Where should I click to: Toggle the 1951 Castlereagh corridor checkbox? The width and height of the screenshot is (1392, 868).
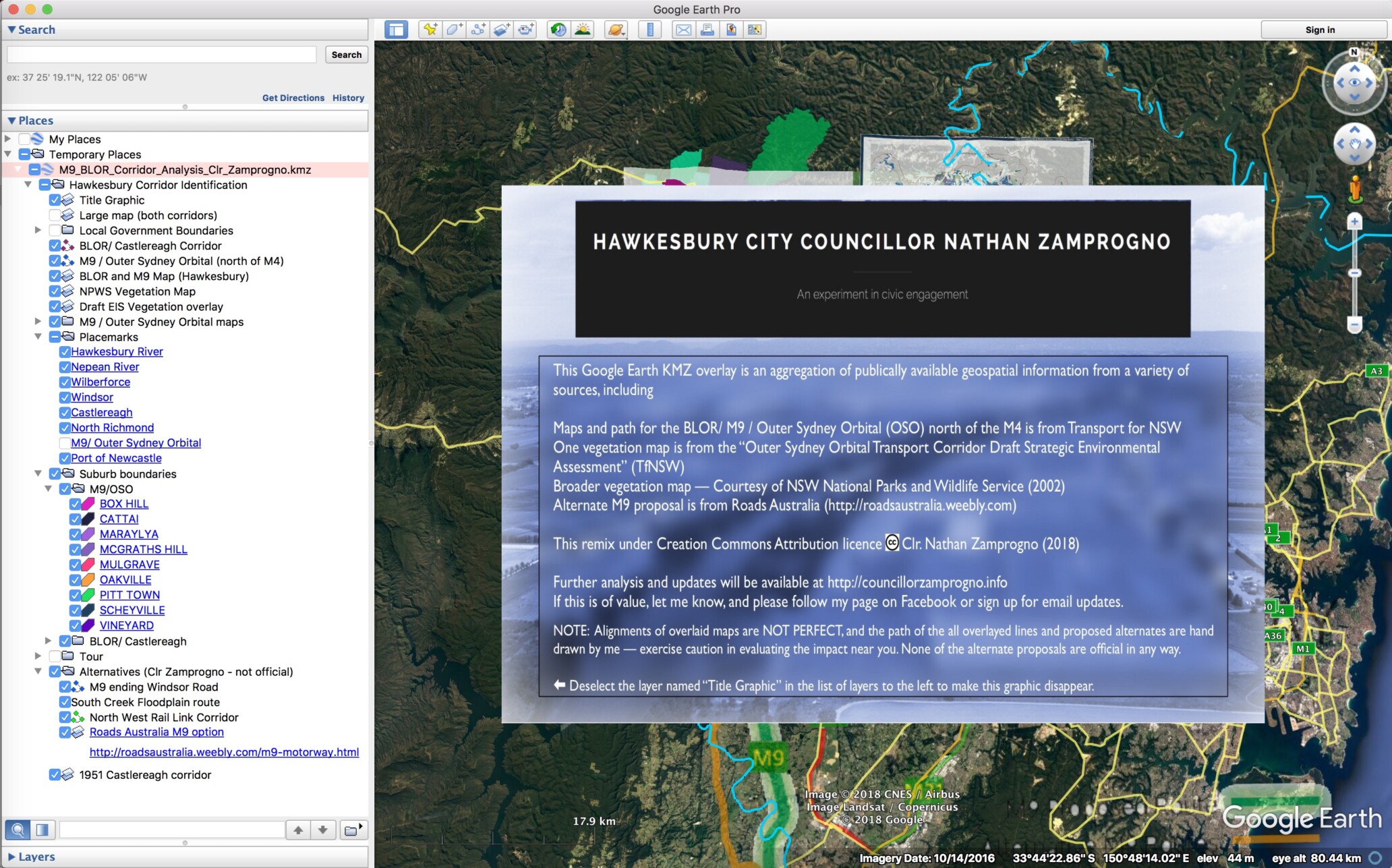point(55,775)
